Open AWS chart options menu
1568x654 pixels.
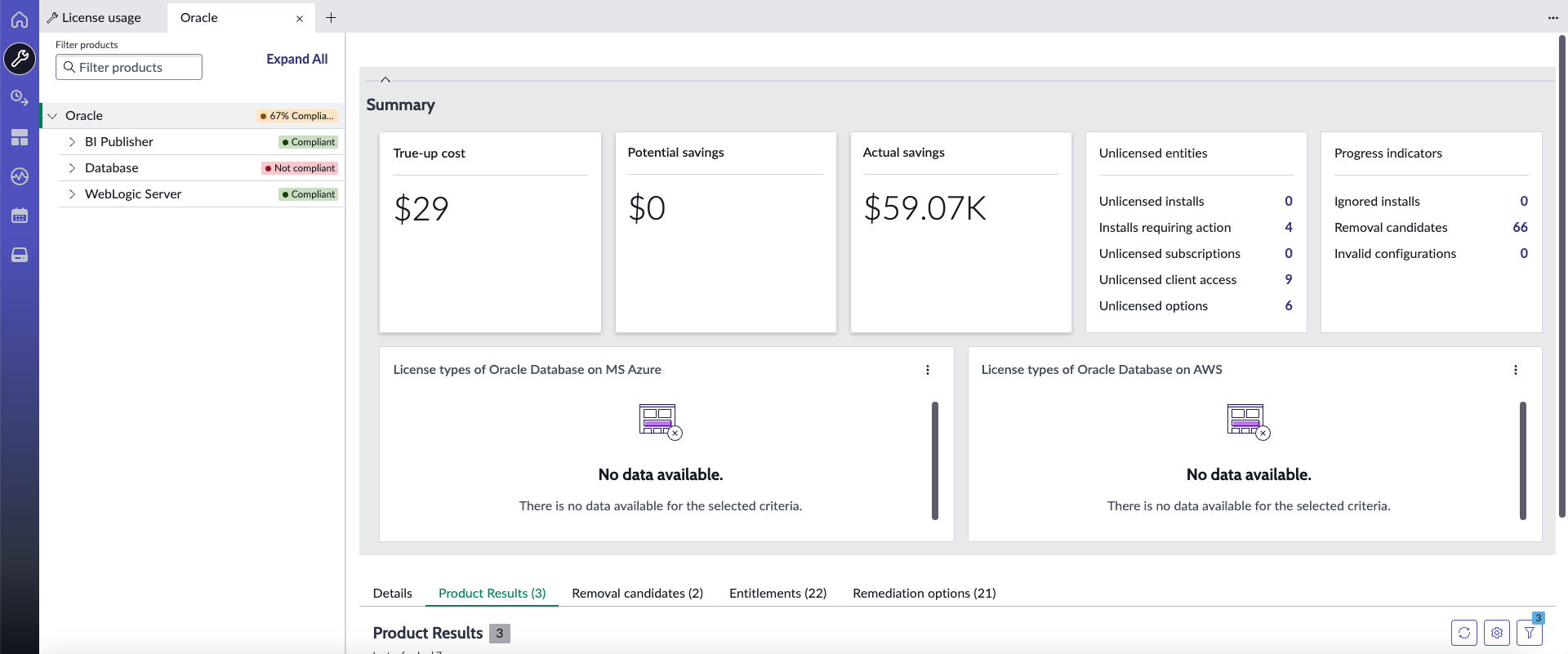point(1516,370)
